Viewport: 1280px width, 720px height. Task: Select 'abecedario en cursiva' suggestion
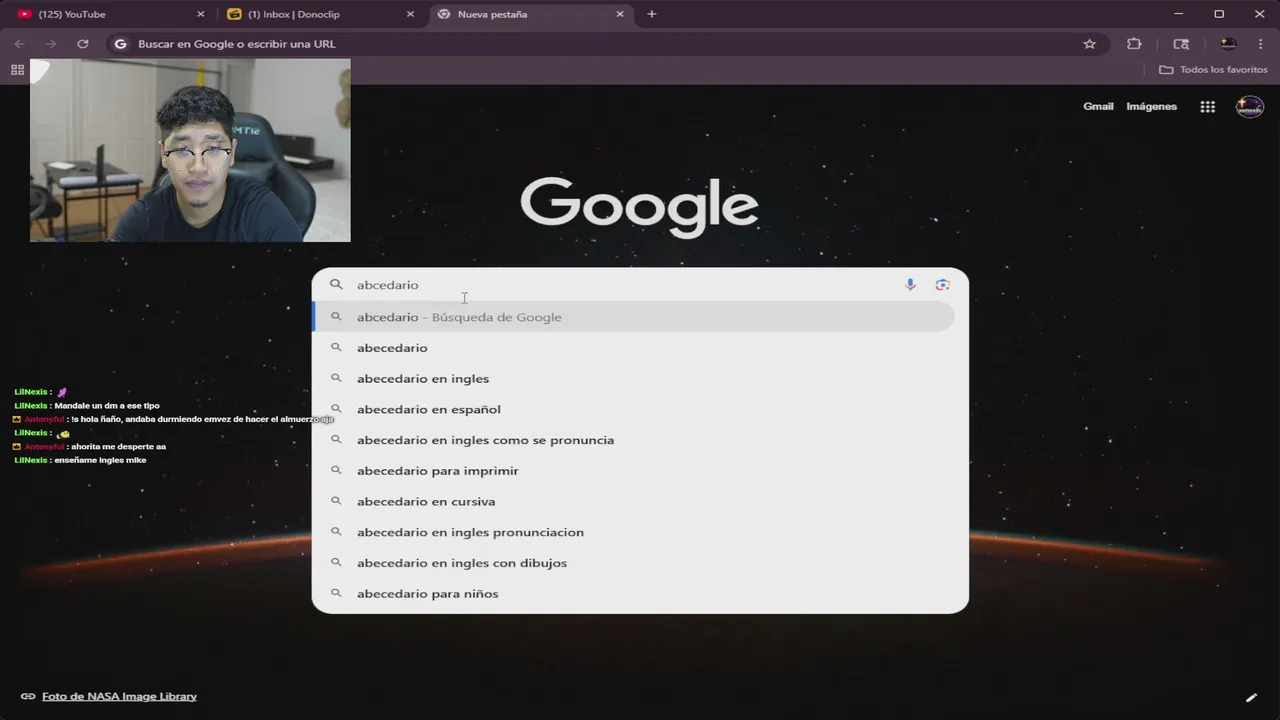[634, 502]
